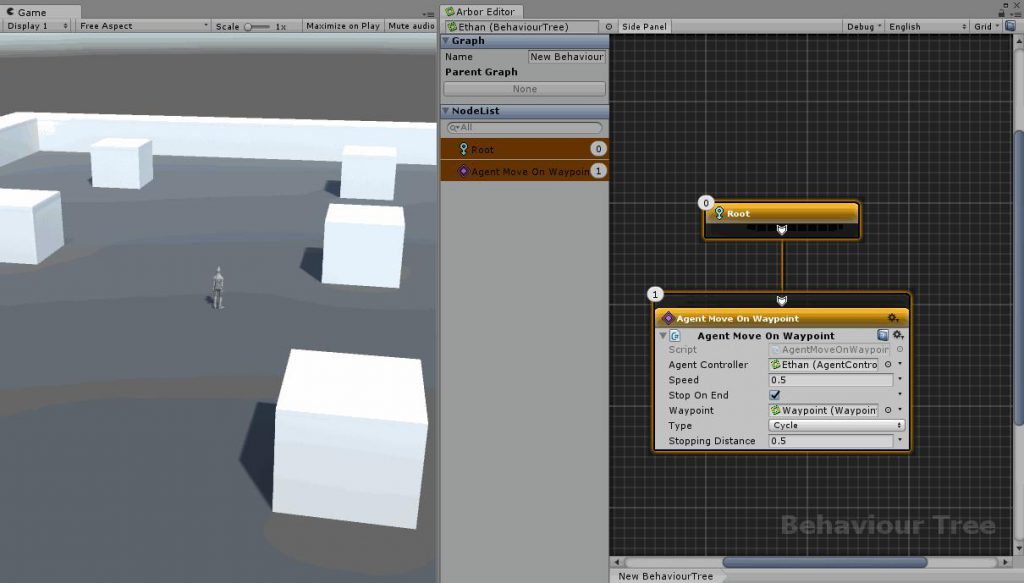Click the Arbor help icon beside Grid
Screen dimensions: 1024x583
coord(1009,26)
